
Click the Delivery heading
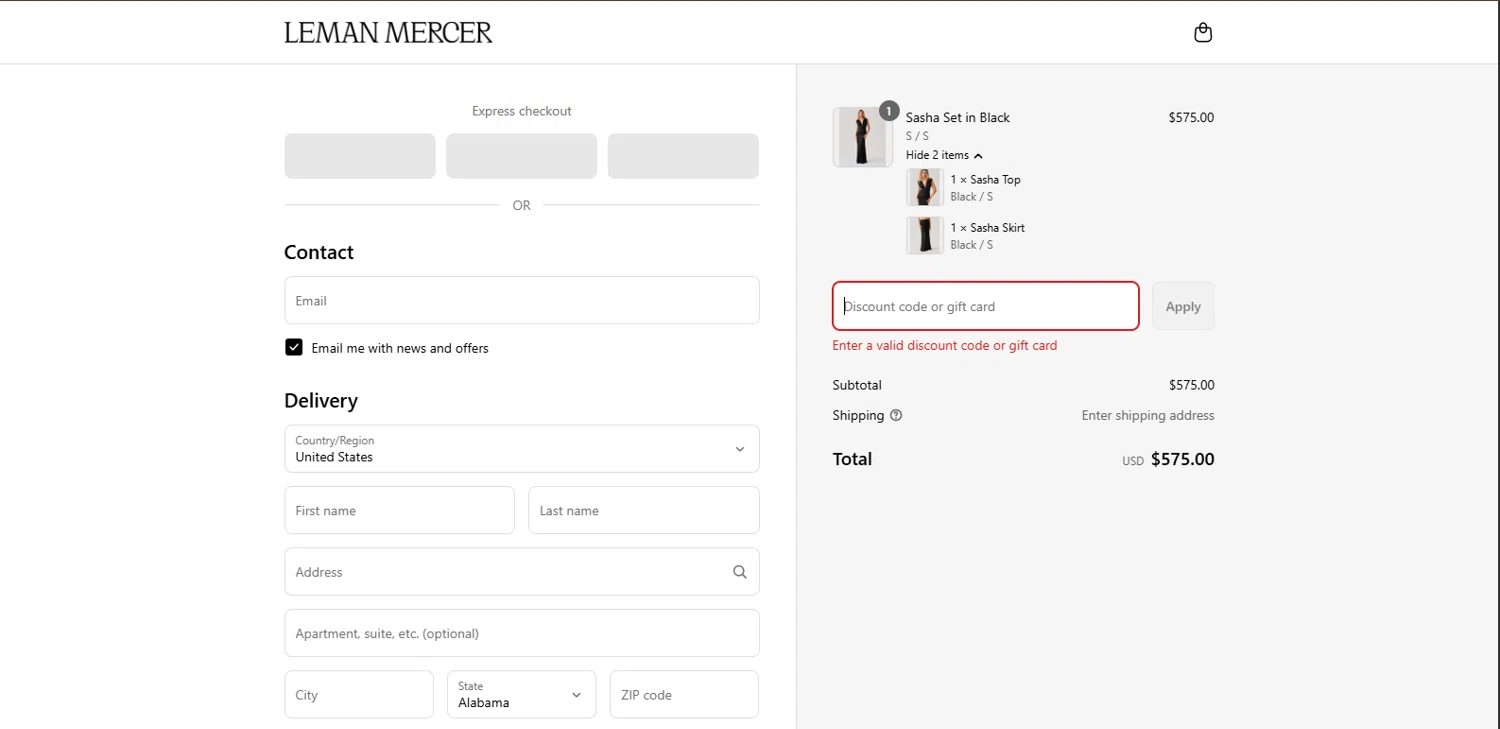tap(321, 400)
